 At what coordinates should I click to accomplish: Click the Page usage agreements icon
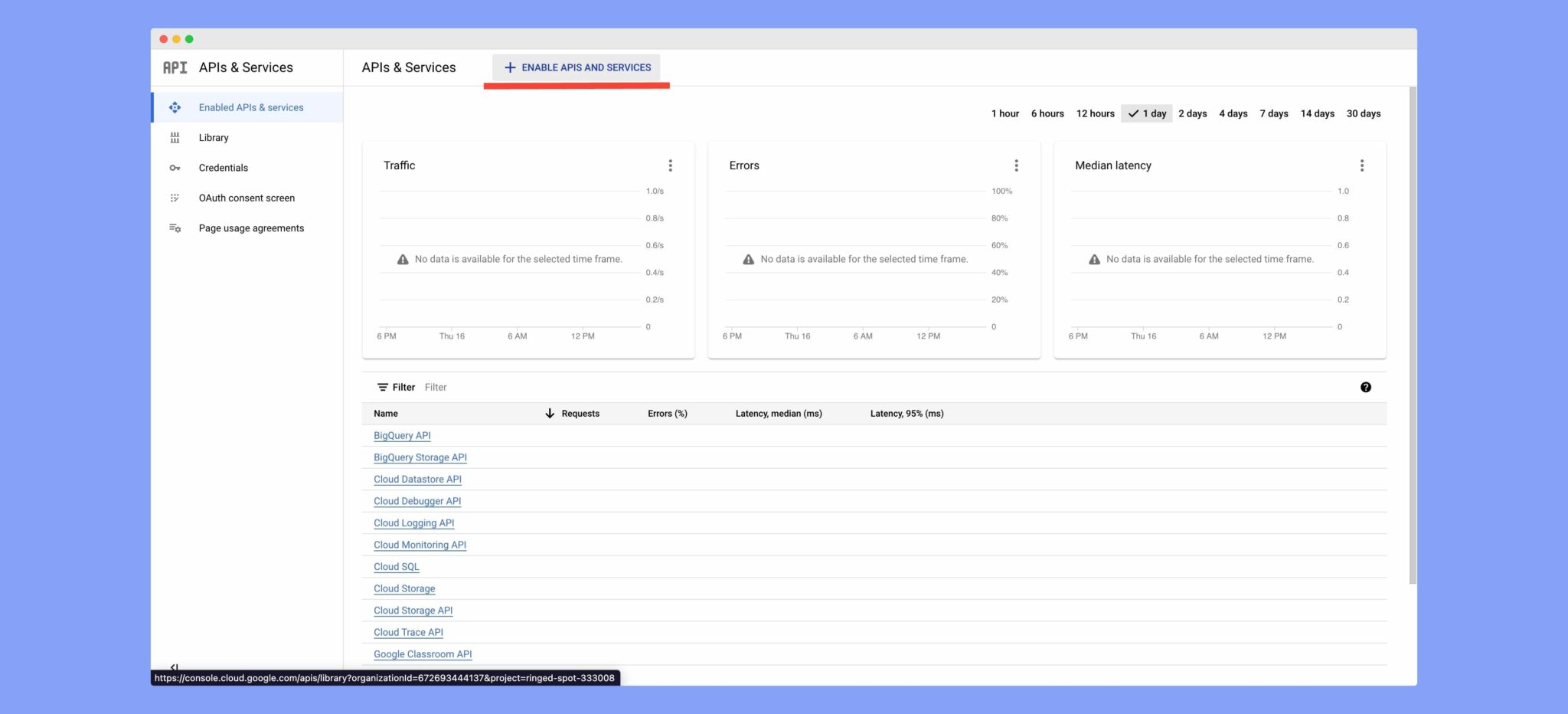click(175, 228)
